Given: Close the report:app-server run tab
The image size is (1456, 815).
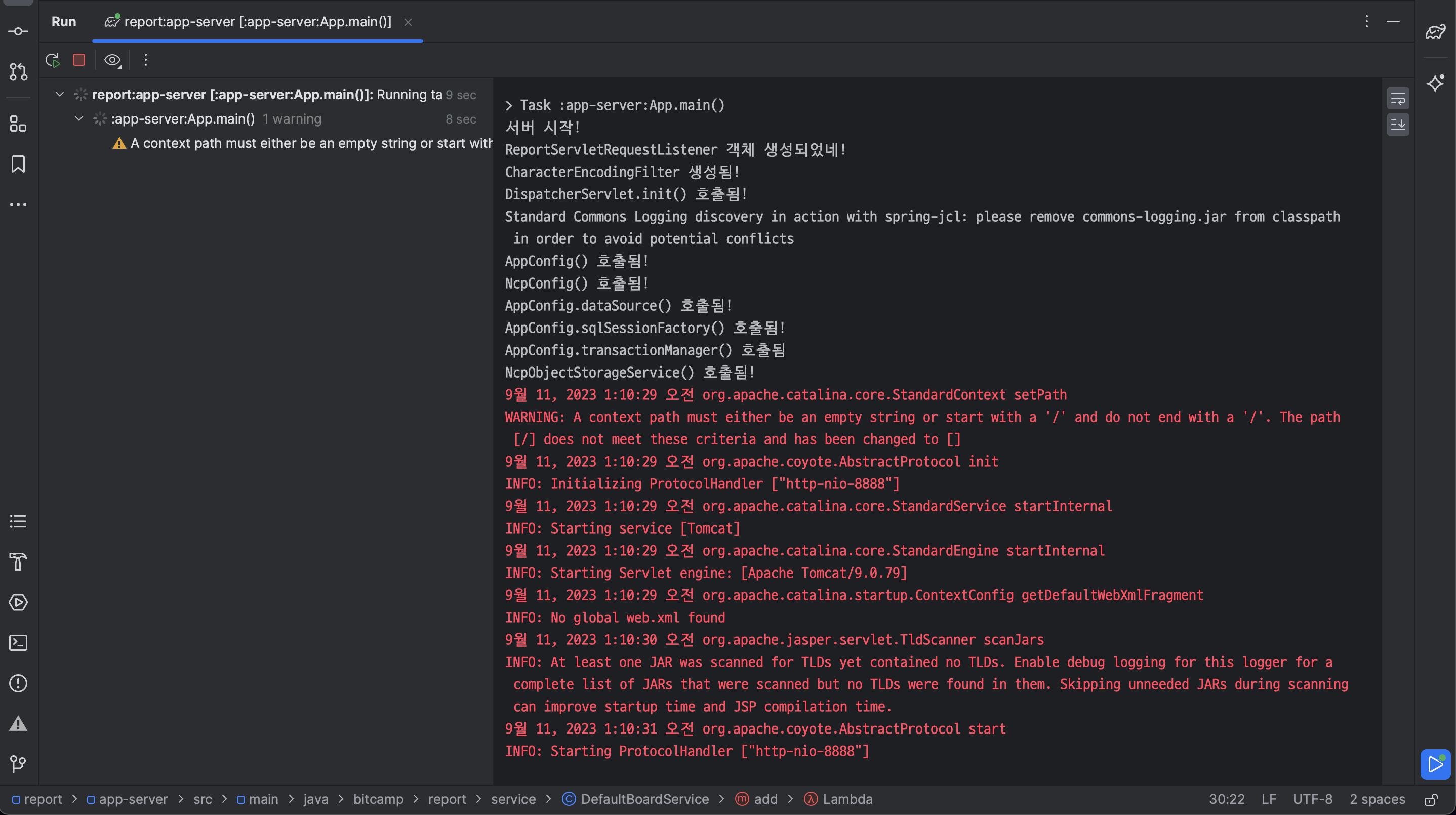Looking at the screenshot, I should pyautogui.click(x=408, y=22).
